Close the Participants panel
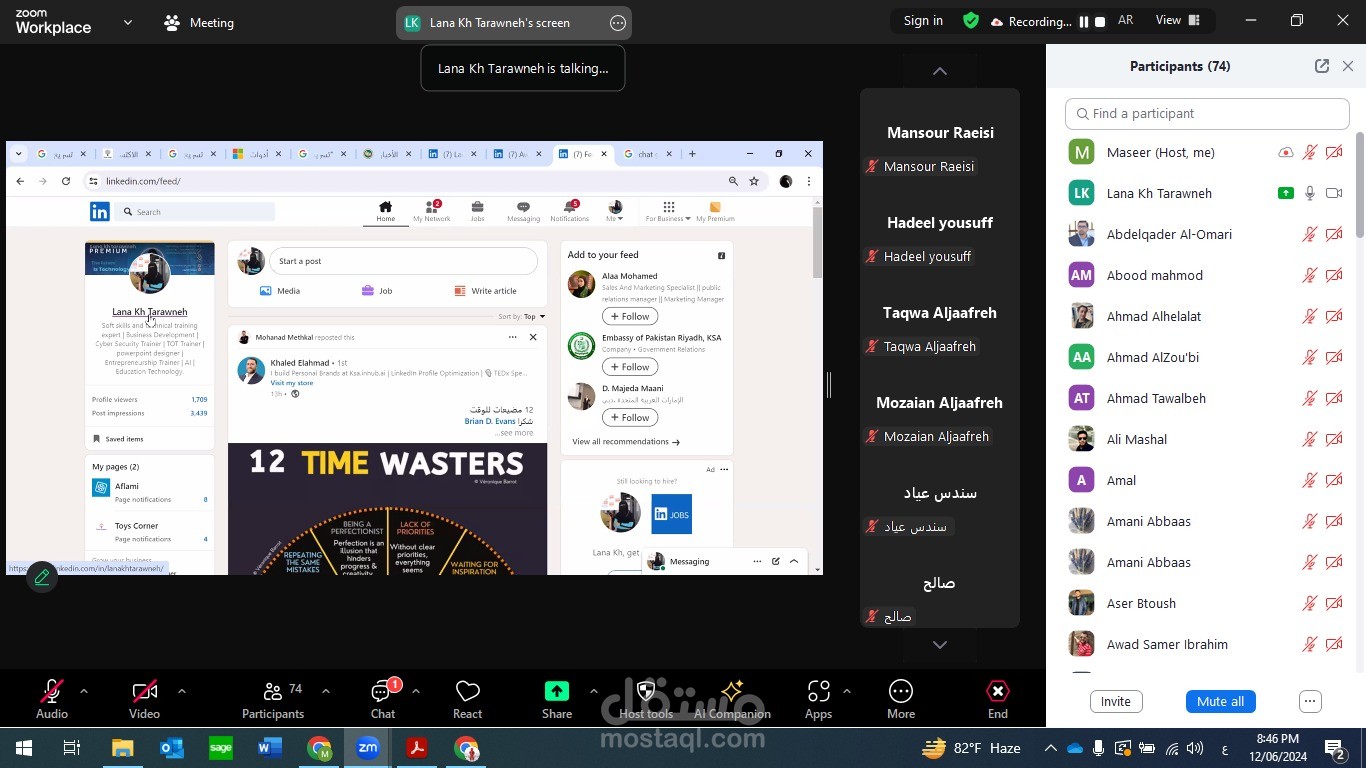 [1348, 66]
